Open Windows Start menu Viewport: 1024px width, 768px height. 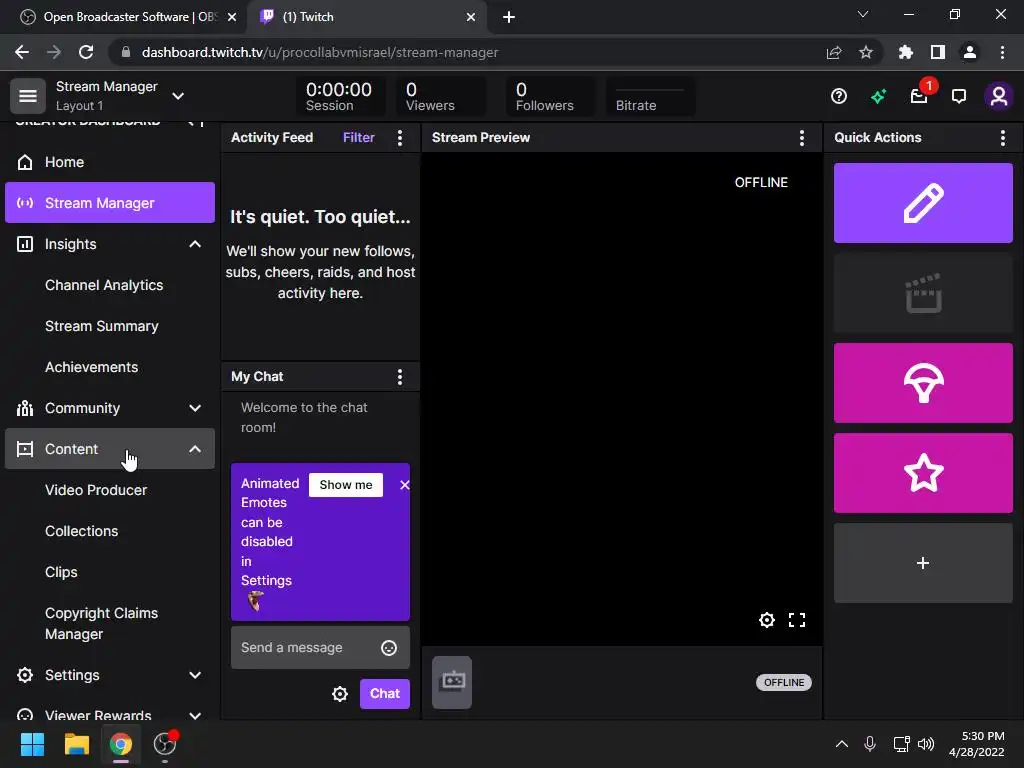(32, 744)
